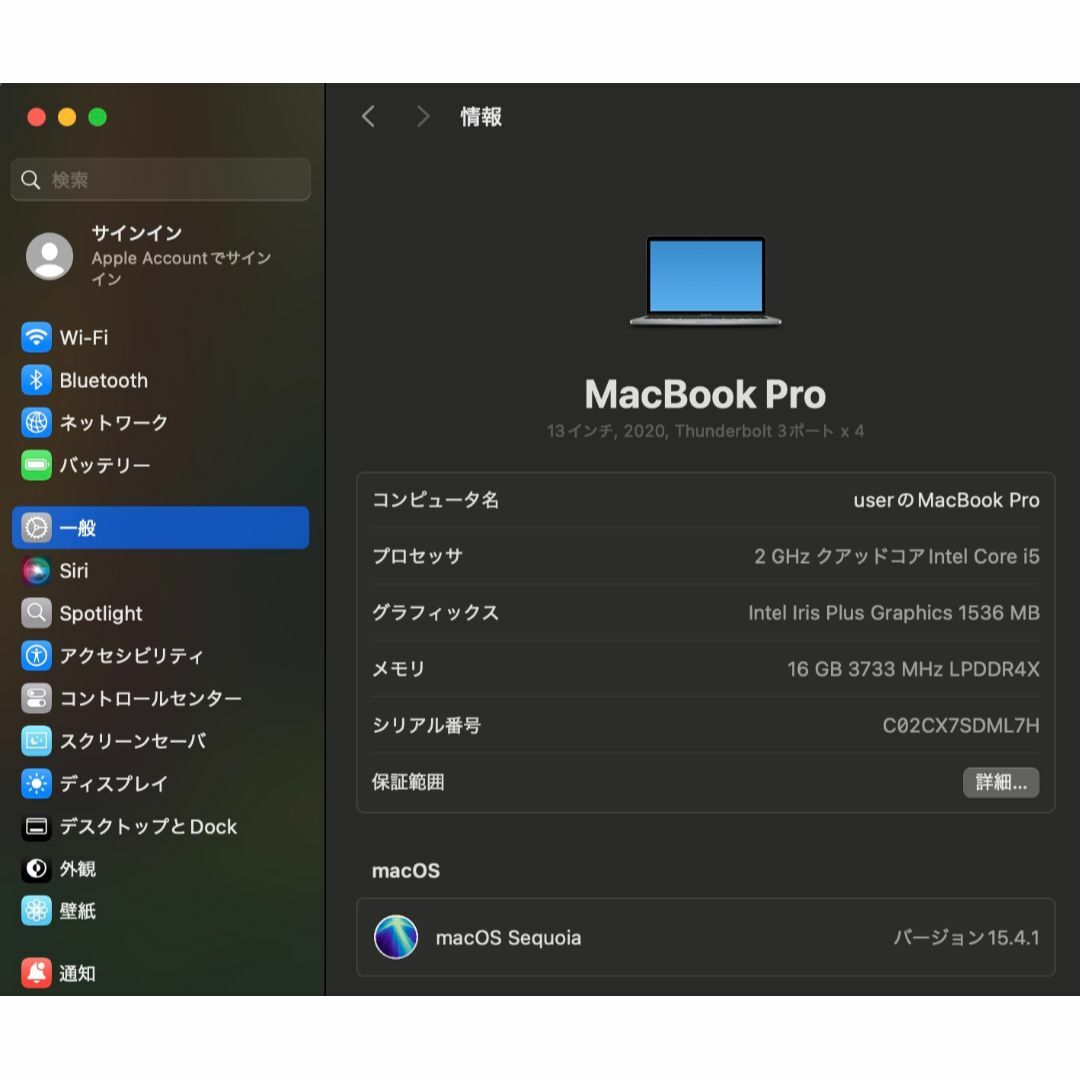The image size is (1080, 1080).
Task: Select Wi-Fi label in sidebar
Action: [84, 338]
